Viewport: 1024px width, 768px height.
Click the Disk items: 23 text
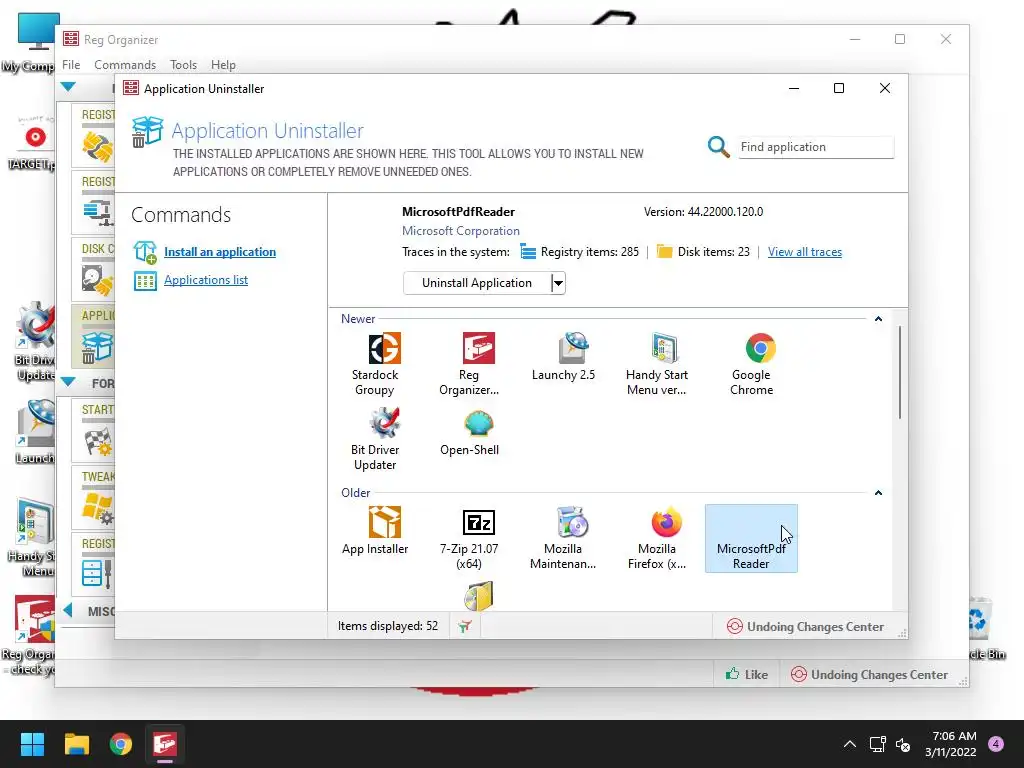(x=714, y=252)
